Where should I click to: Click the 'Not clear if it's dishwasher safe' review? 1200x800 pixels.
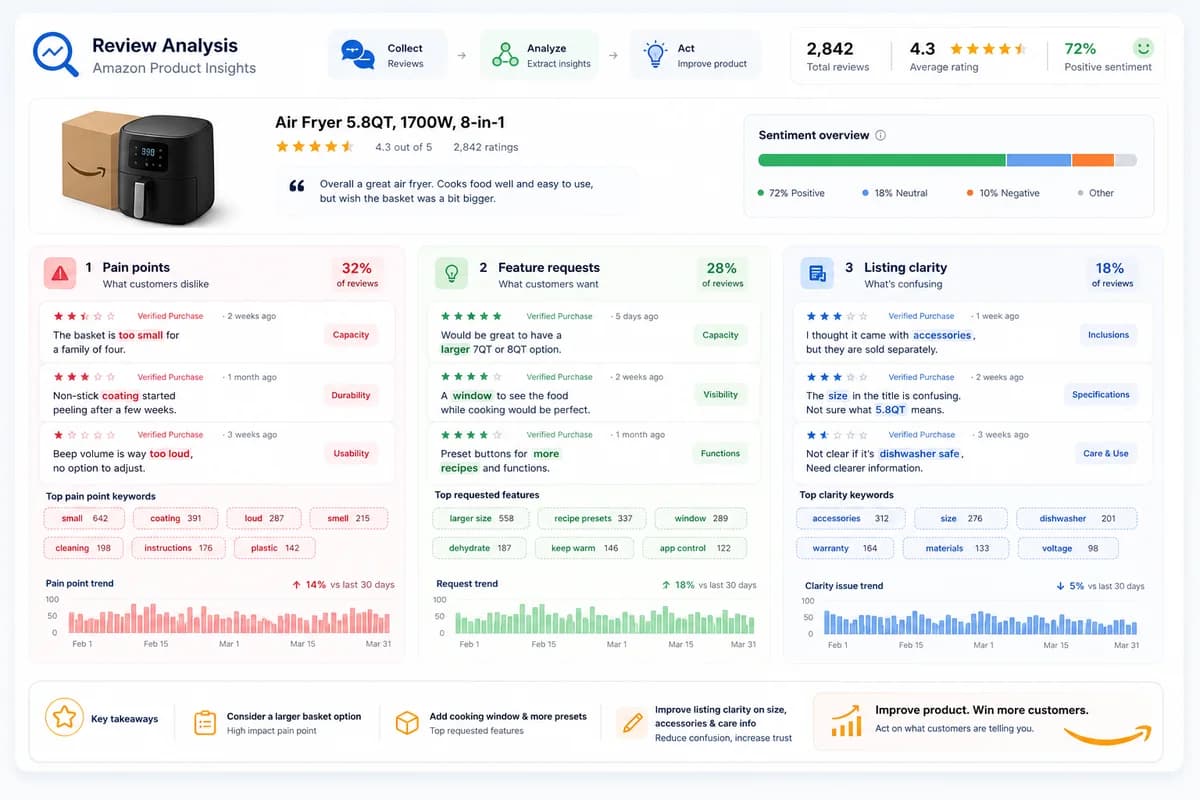pyautogui.click(x=975, y=452)
